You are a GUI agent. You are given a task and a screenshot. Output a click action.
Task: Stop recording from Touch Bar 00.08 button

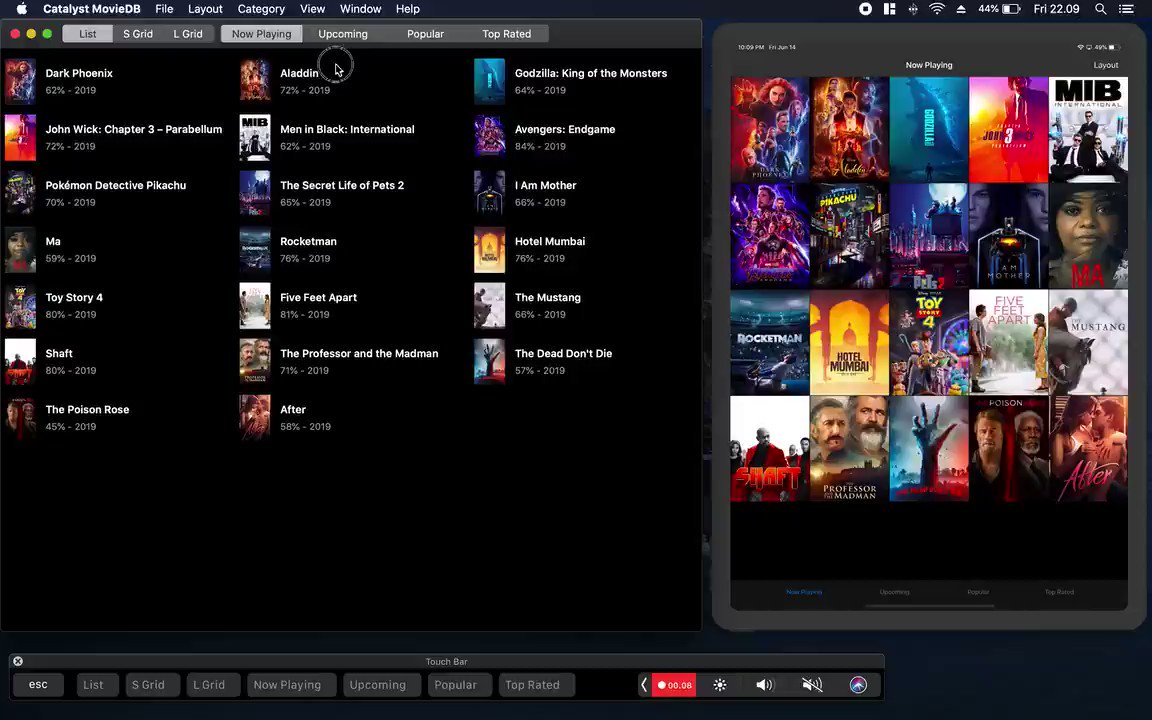(674, 685)
